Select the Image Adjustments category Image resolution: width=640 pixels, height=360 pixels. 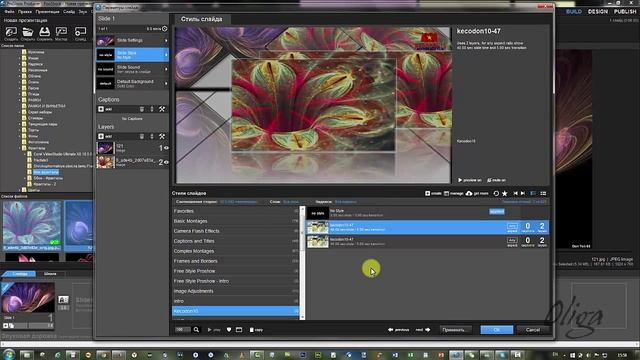(236, 291)
